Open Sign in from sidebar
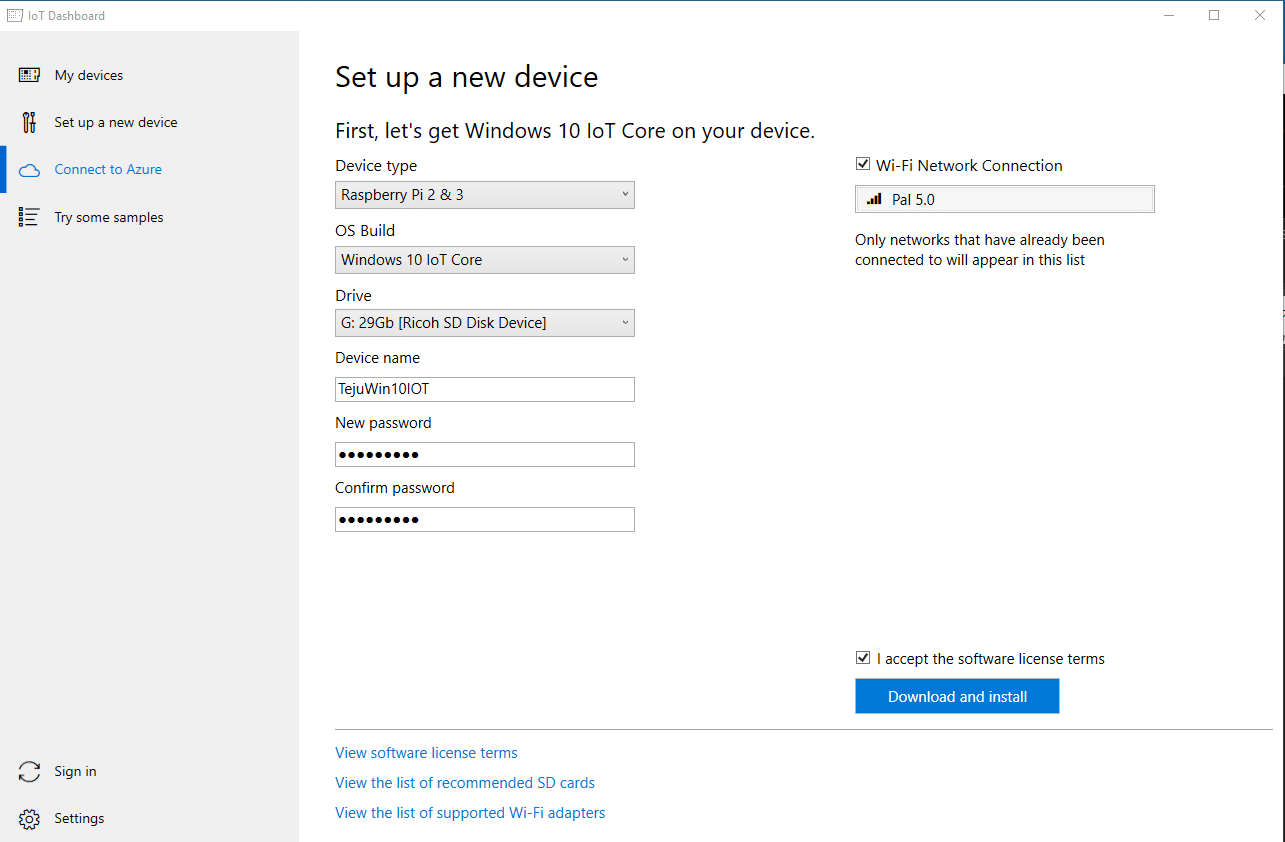Viewport: 1285px width, 842px height. pos(149,771)
